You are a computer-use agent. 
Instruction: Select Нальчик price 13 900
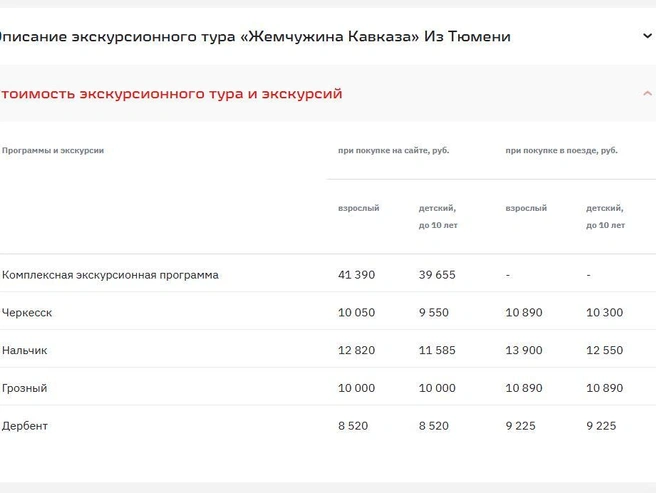click(x=524, y=350)
